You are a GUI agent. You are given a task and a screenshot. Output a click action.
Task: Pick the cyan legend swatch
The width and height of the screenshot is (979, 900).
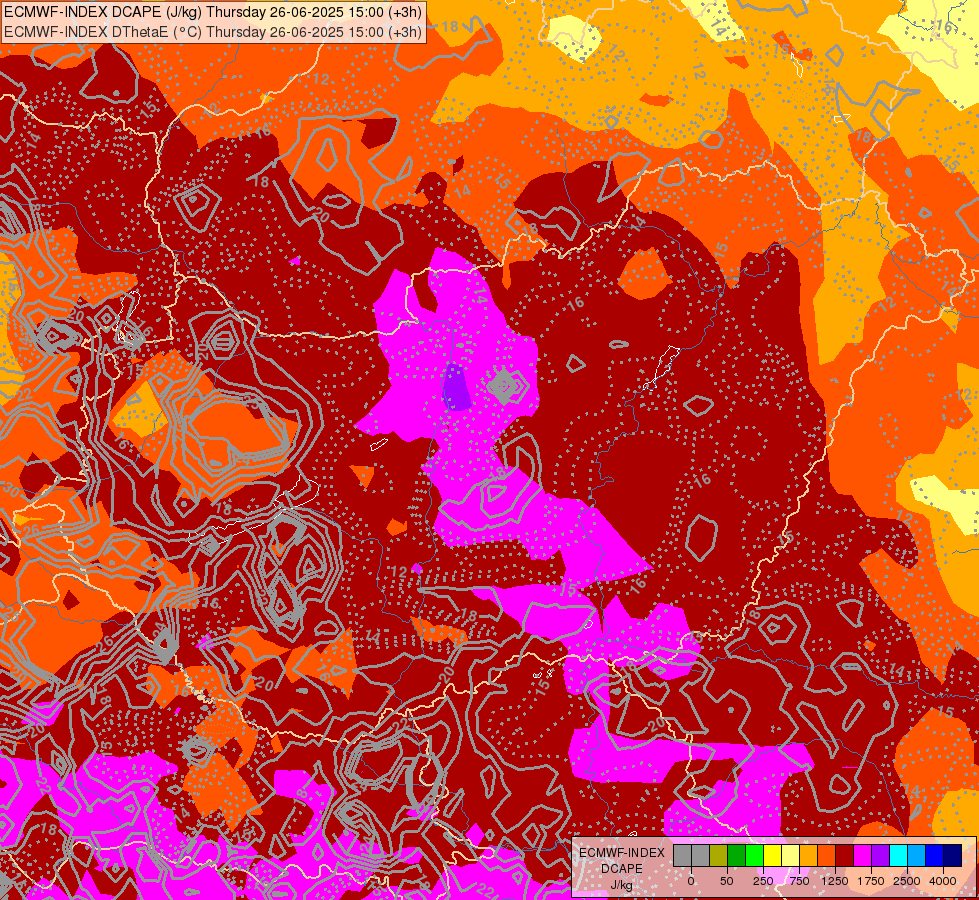click(x=899, y=855)
